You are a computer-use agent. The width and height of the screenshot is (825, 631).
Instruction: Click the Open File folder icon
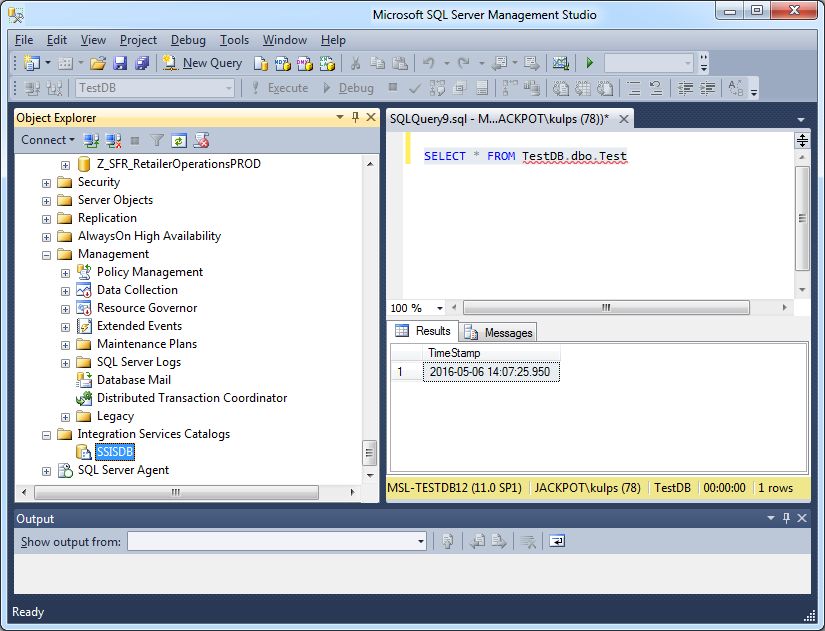[x=98, y=63]
